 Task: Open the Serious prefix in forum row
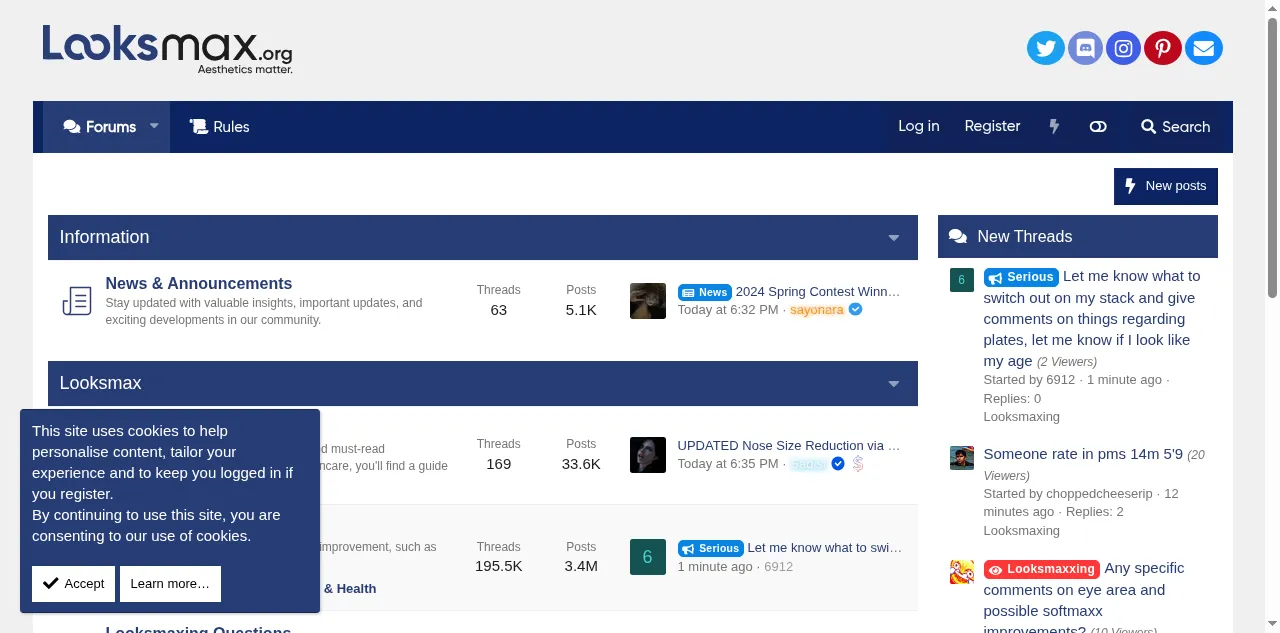(x=711, y=548)
